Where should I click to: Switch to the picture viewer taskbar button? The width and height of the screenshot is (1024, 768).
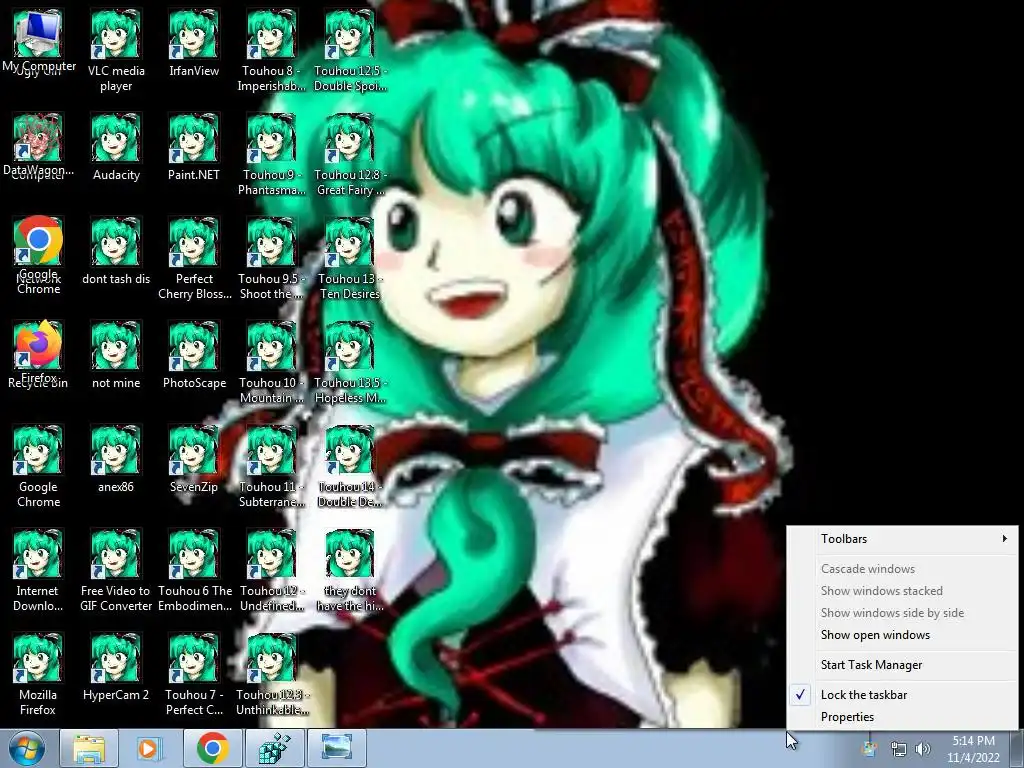coord(336,748)
